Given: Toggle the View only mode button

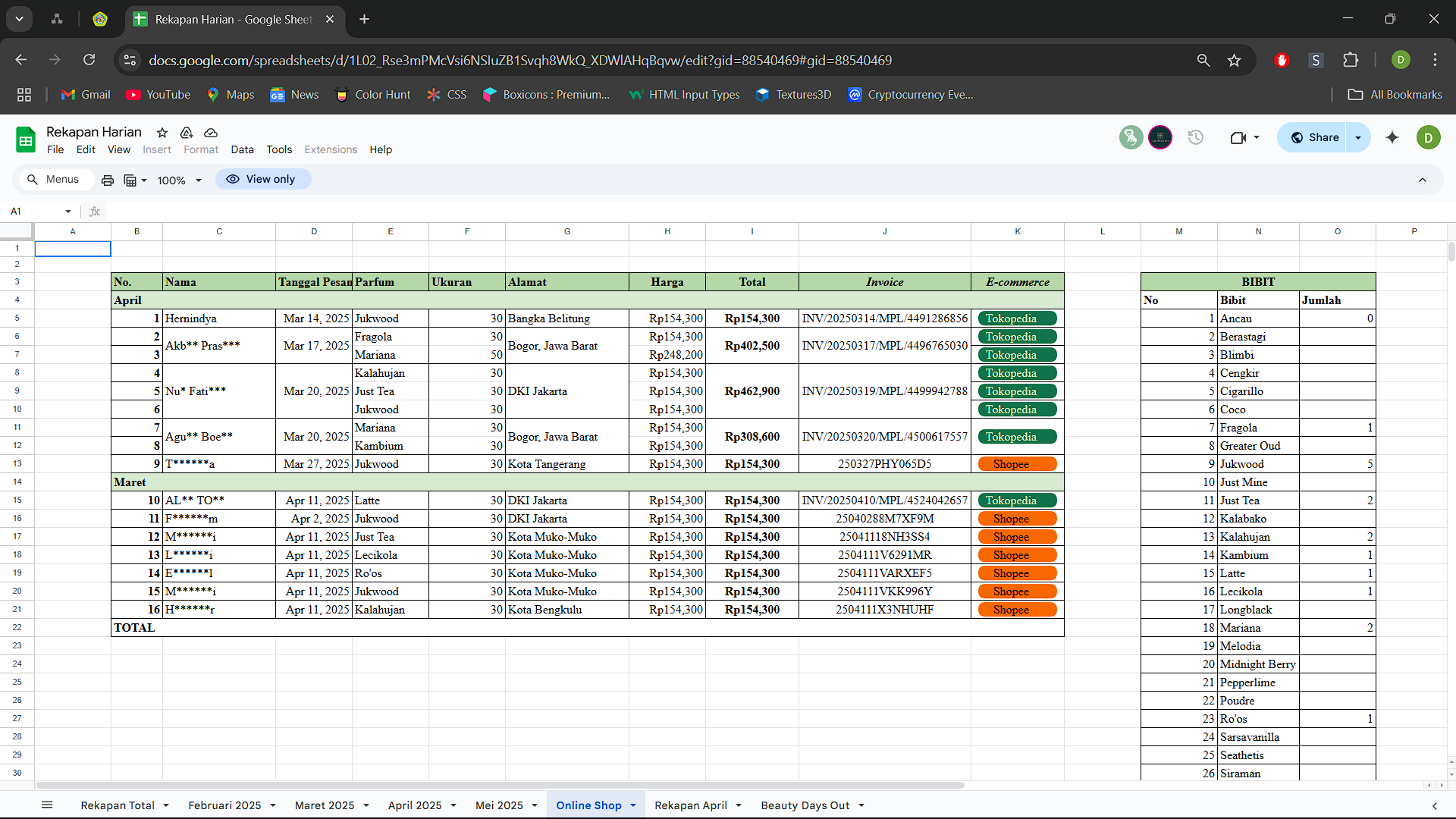Looking at the screenshot, I should (262, 179).
